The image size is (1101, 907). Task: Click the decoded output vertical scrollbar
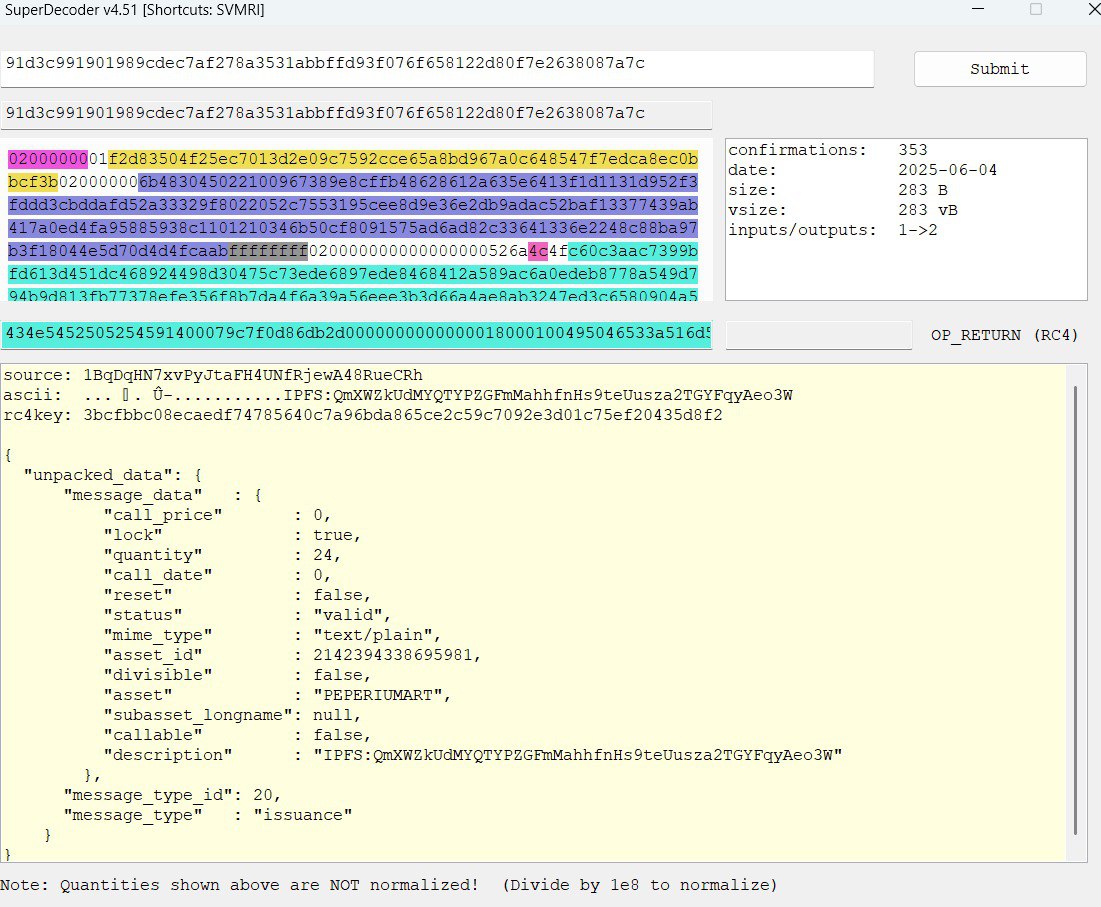[1075, 610]
